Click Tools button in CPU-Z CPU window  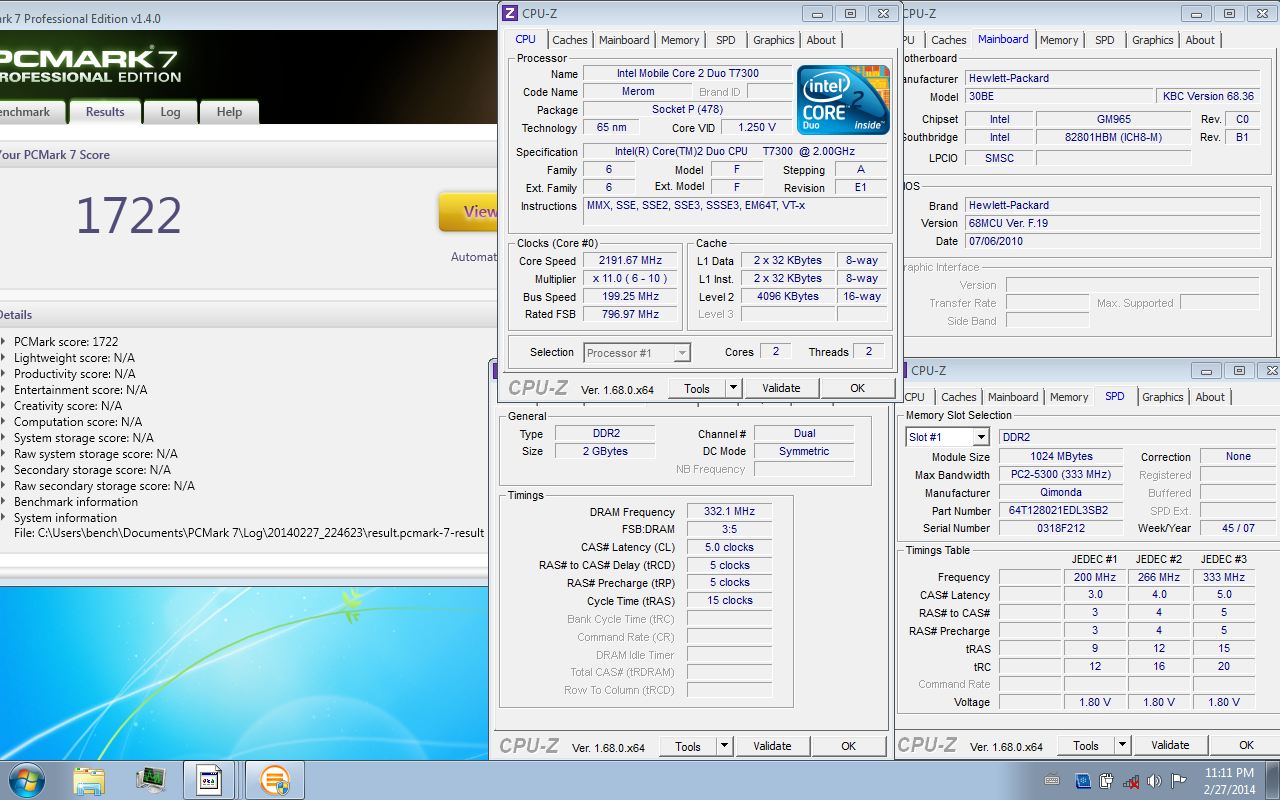coord(697,388)
